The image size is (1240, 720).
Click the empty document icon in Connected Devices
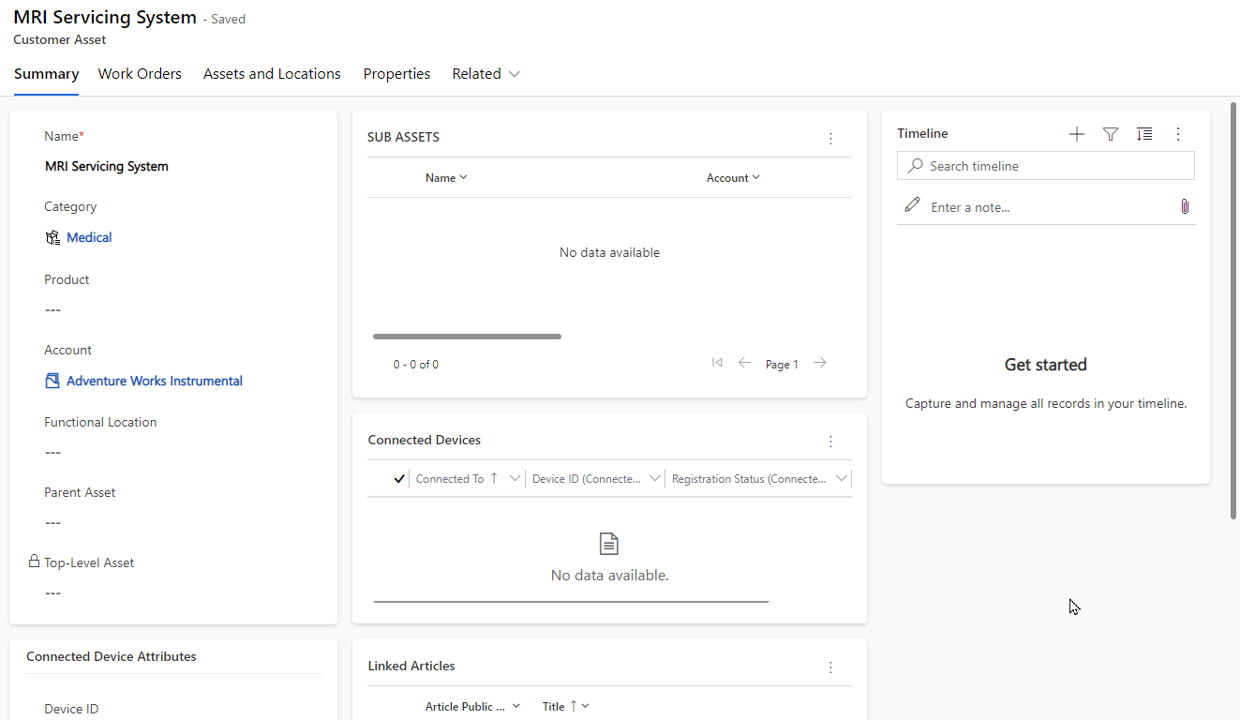[x=609, y=543]
